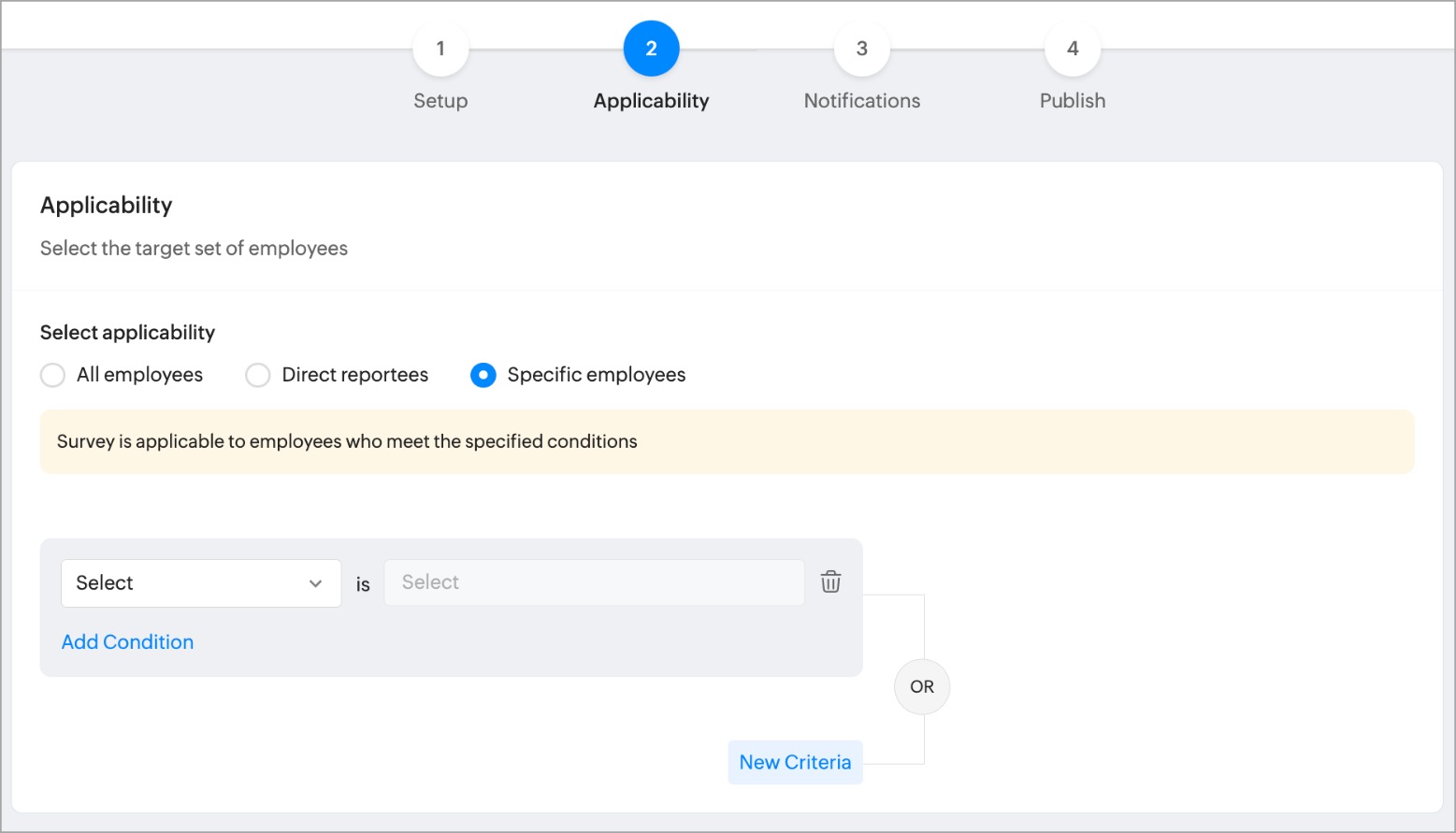Viewport: 1456px width, 833px height.
Task: Click the 'Specific employees' label text
Action: (596, 375)
